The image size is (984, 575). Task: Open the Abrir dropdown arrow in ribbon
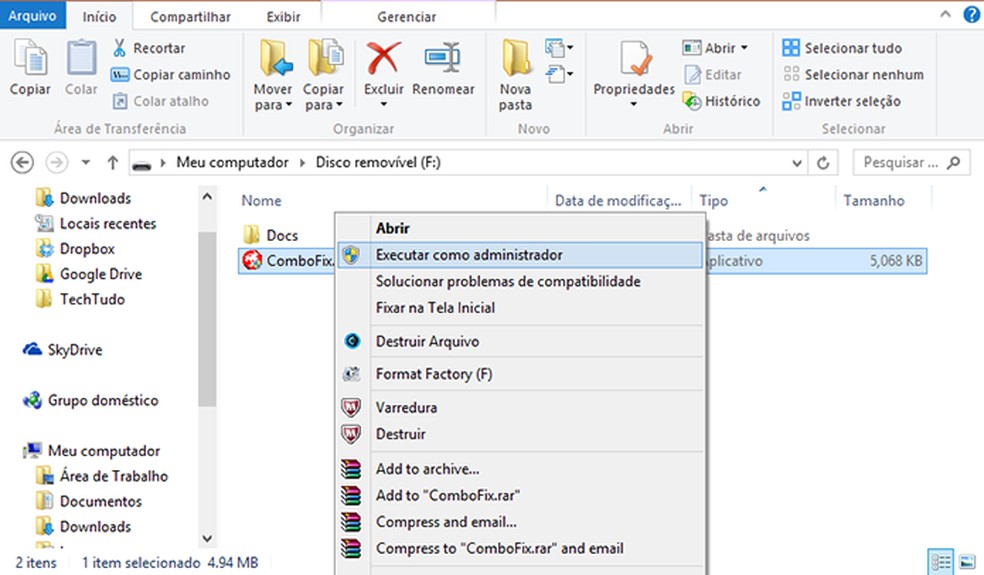tap(744, 48)
